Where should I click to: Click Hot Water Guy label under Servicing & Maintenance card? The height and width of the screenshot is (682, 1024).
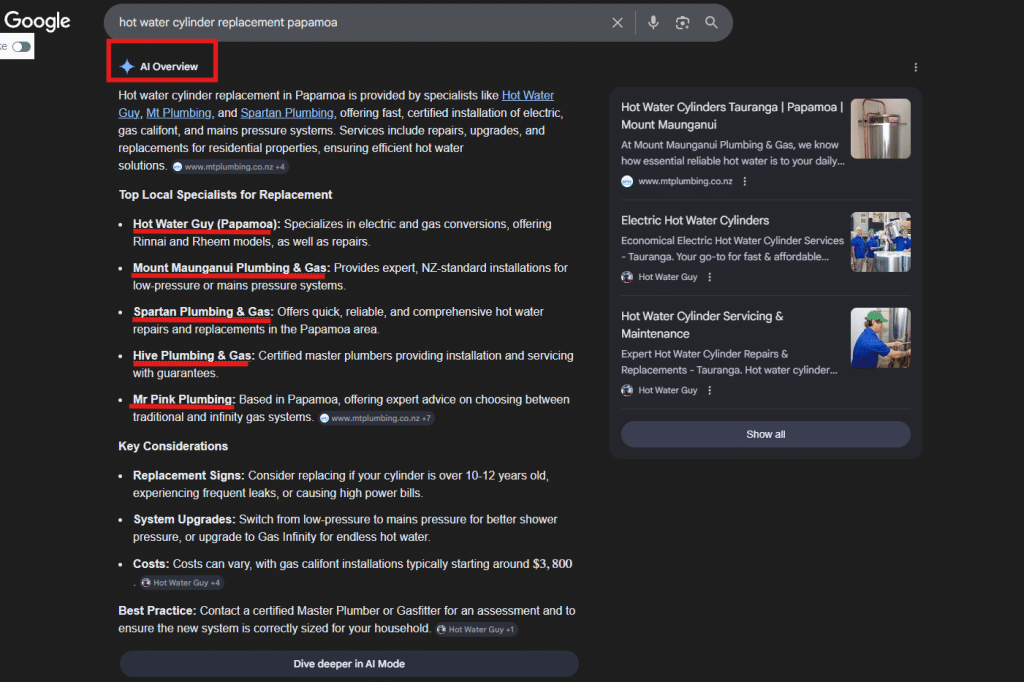(x=667, y=390)
